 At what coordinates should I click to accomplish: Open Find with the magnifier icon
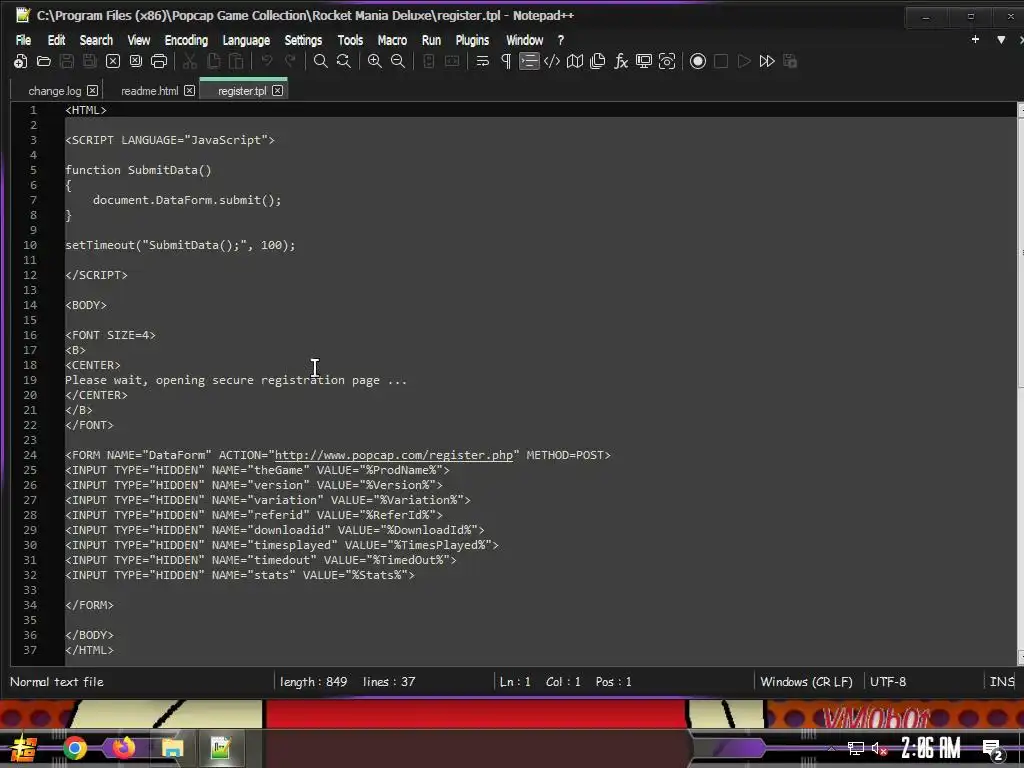tap(321, 61)
